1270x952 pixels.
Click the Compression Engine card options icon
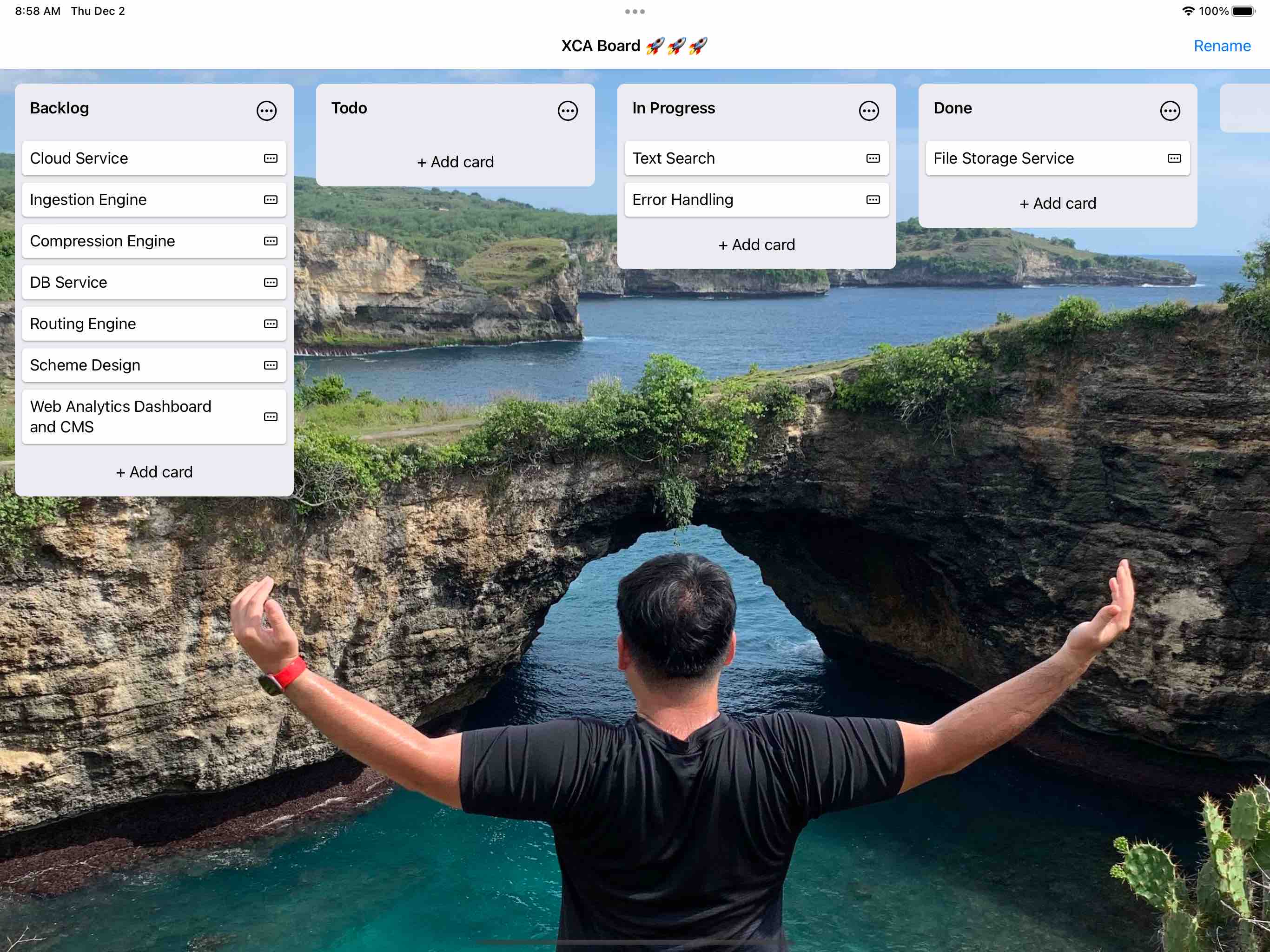point(271,241)
